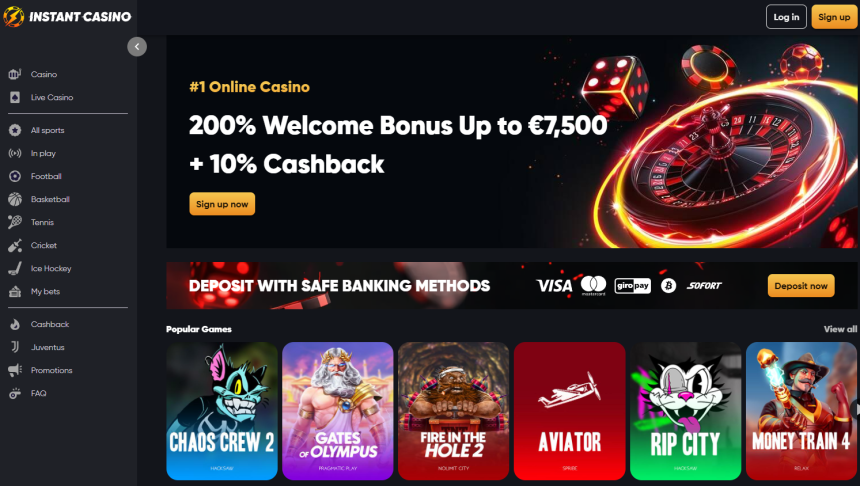Open Live Casino card icon

coord(15,97)
